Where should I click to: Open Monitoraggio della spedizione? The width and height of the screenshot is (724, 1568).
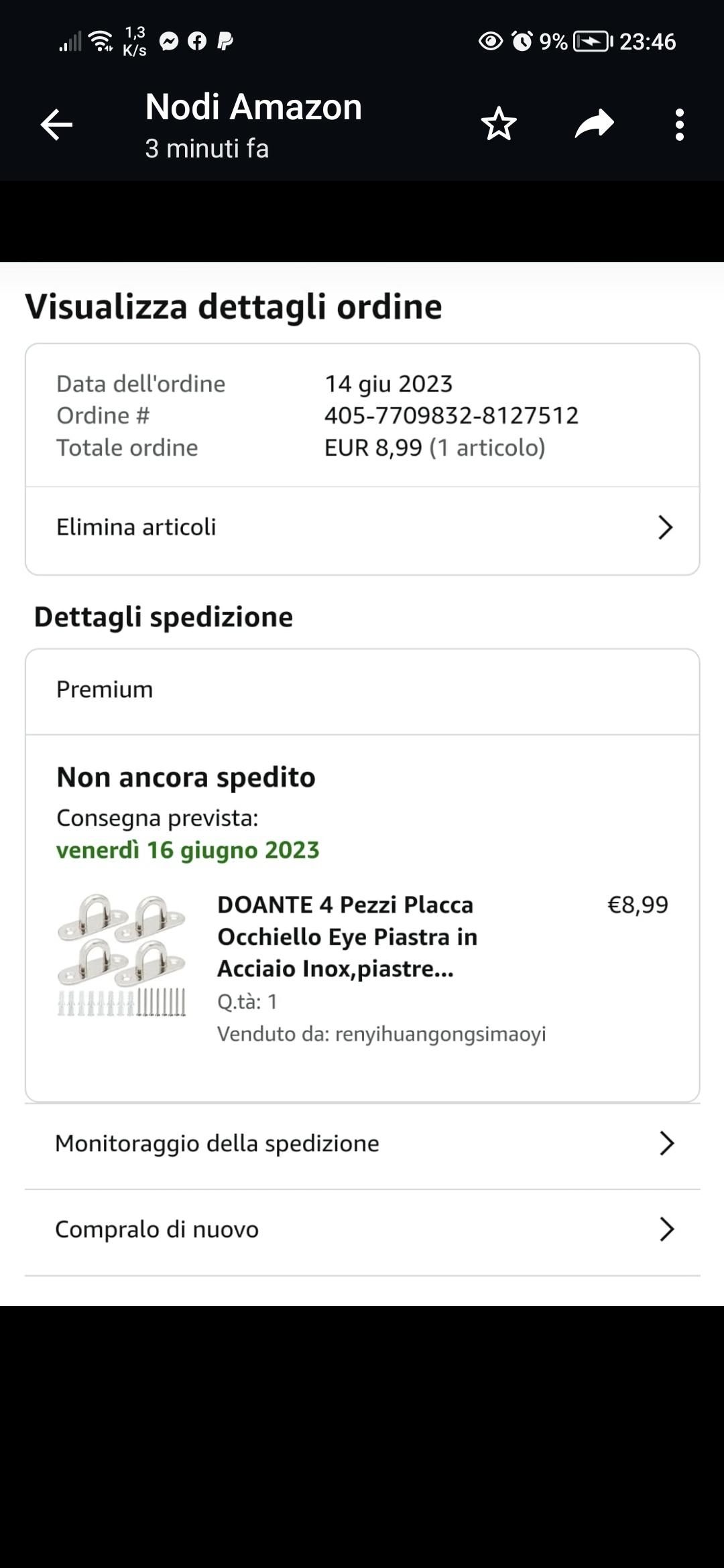tap(217, 1143)
